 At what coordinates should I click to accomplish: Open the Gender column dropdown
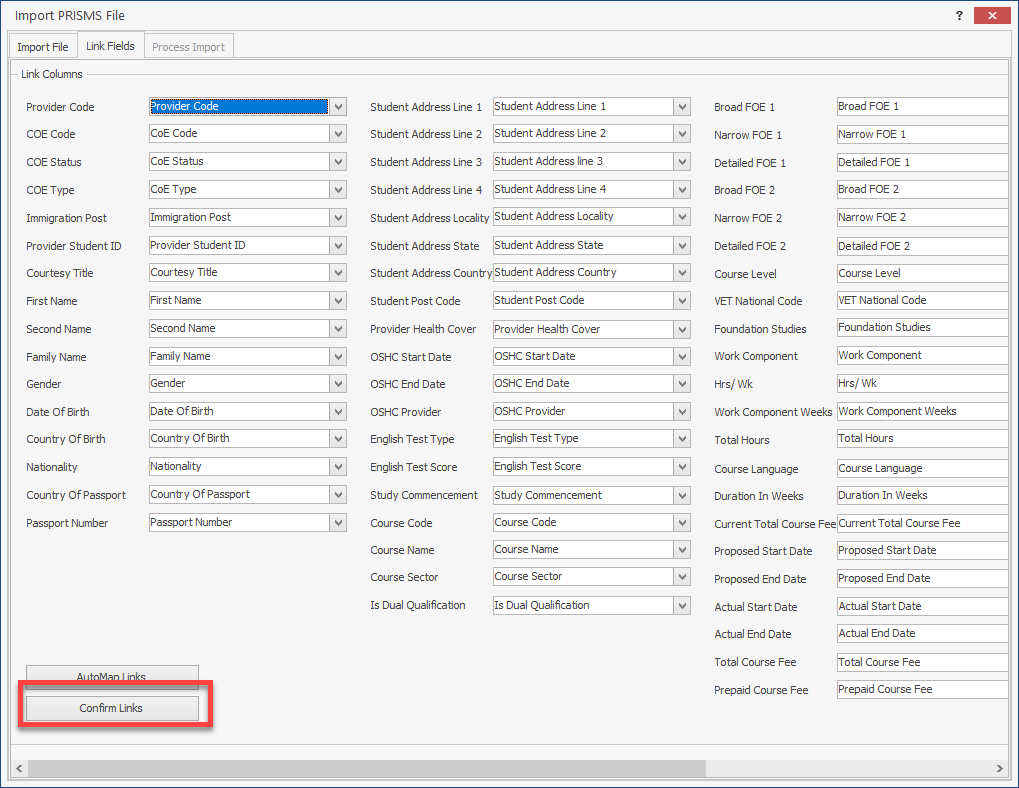[x=338, y=384]
